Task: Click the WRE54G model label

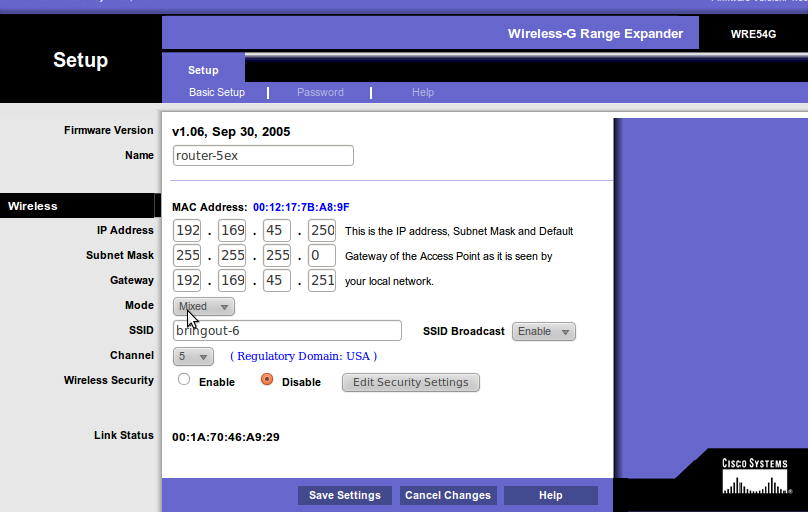Action: click(753, 34)
